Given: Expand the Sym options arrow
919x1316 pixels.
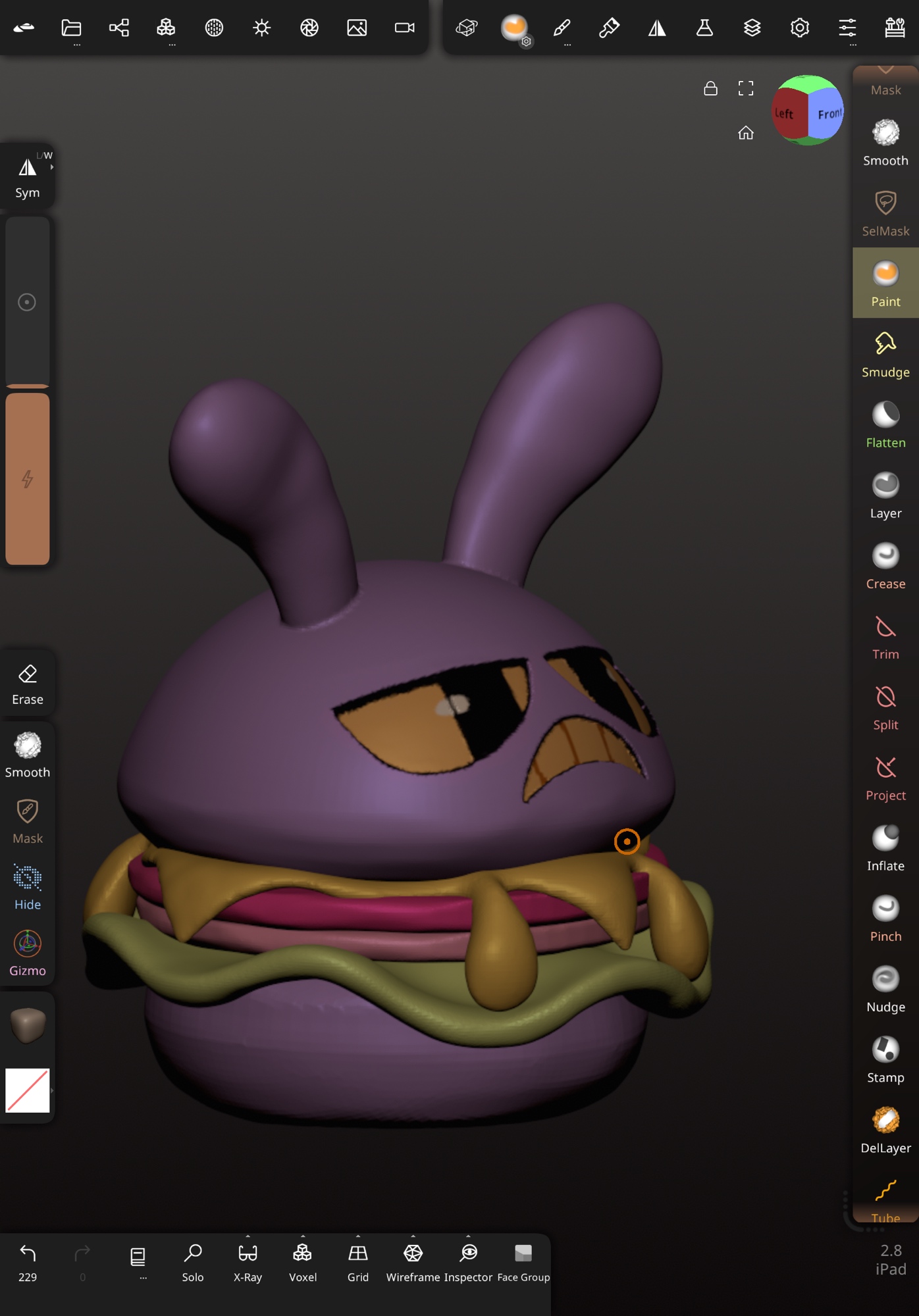Looking at the screenshot, I should [52, 167].
